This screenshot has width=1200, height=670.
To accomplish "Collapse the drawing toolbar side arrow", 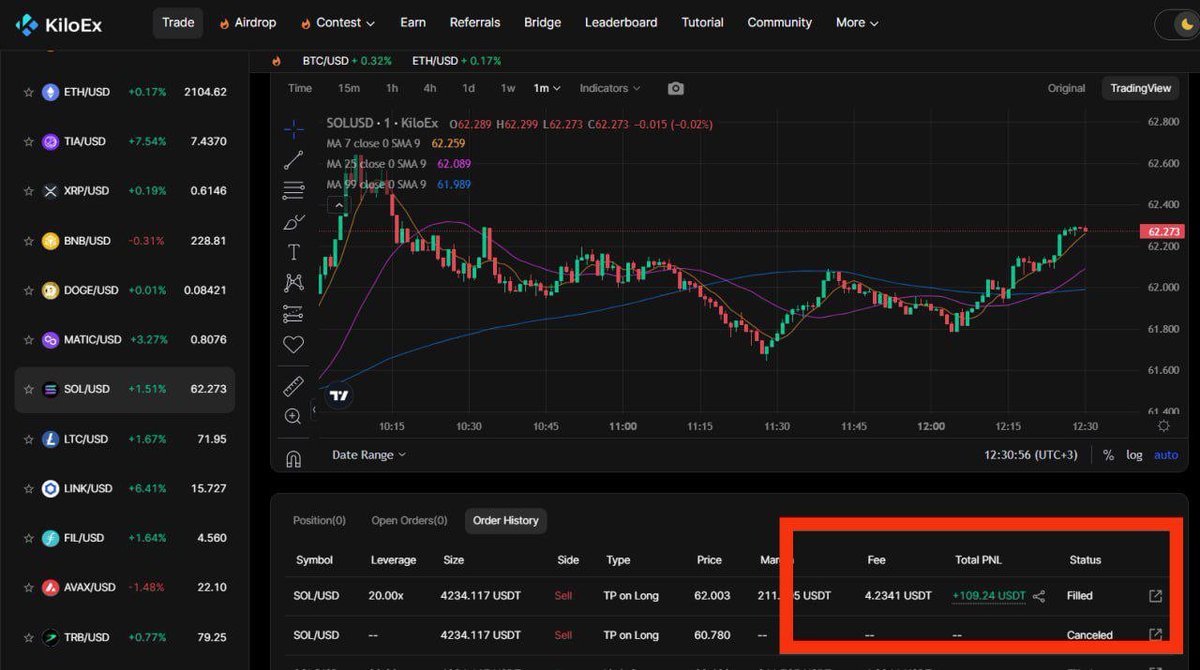I will point(314,410).
